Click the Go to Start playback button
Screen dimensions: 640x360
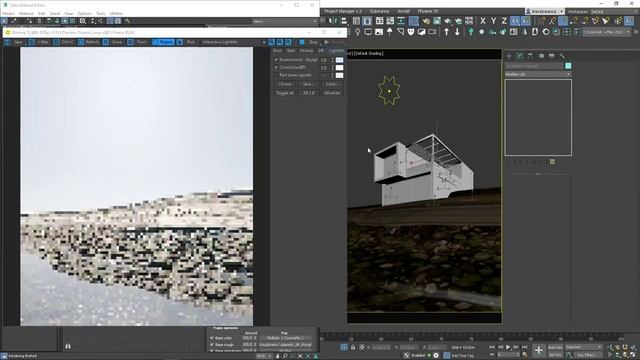coord(492,347)
